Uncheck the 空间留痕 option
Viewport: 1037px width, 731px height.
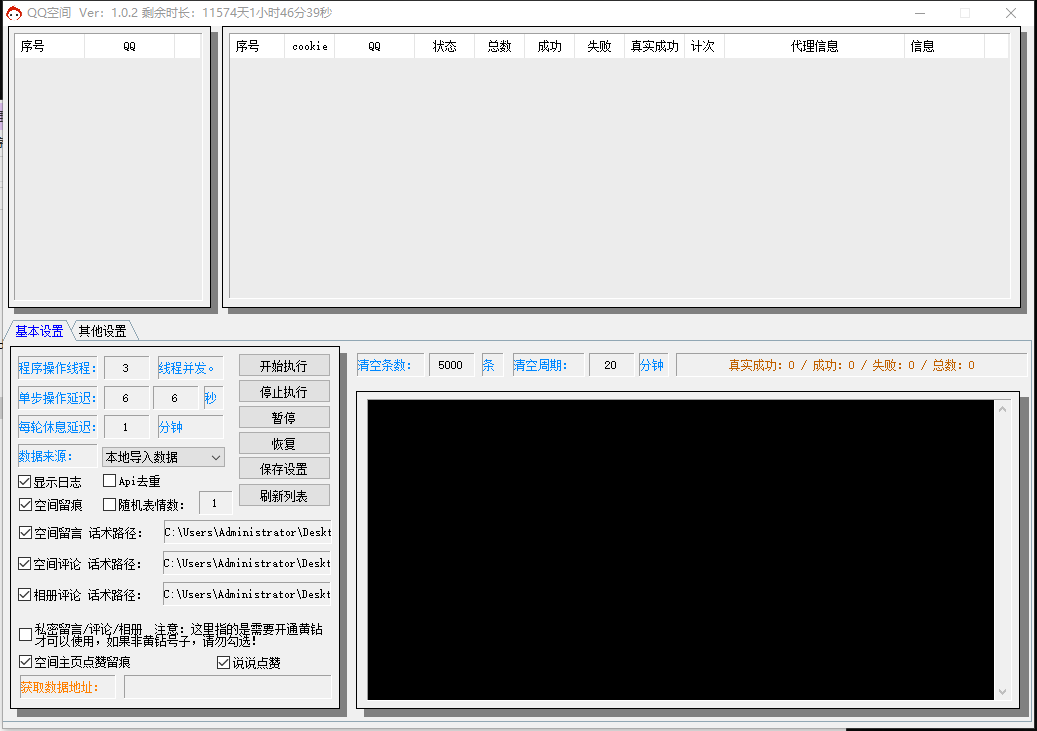coord(25,505)
